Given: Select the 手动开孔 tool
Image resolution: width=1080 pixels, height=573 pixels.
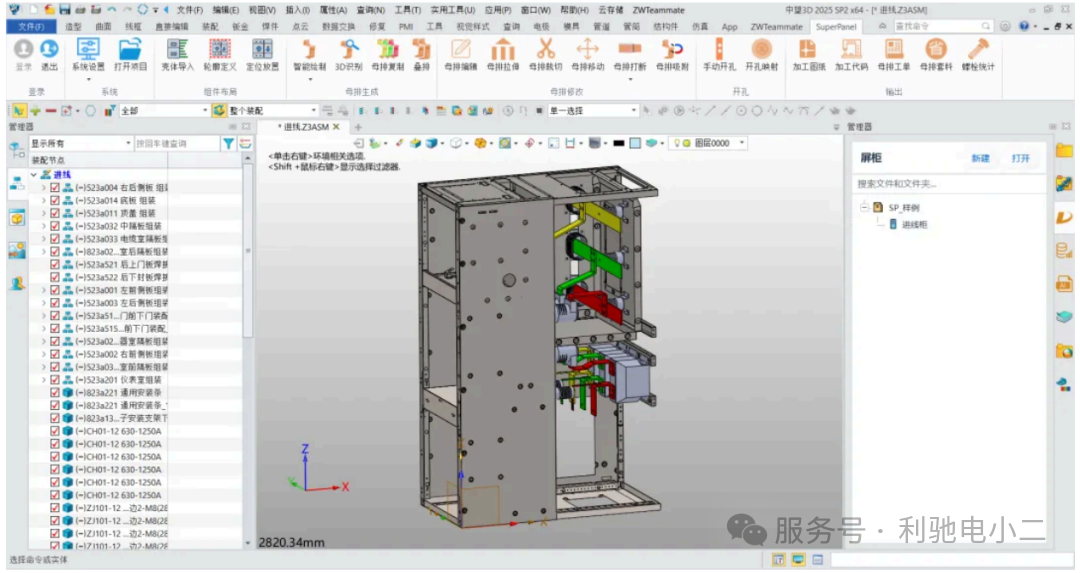Looking at the screenshot, I should pyautogui.click(x=719, y=50).
